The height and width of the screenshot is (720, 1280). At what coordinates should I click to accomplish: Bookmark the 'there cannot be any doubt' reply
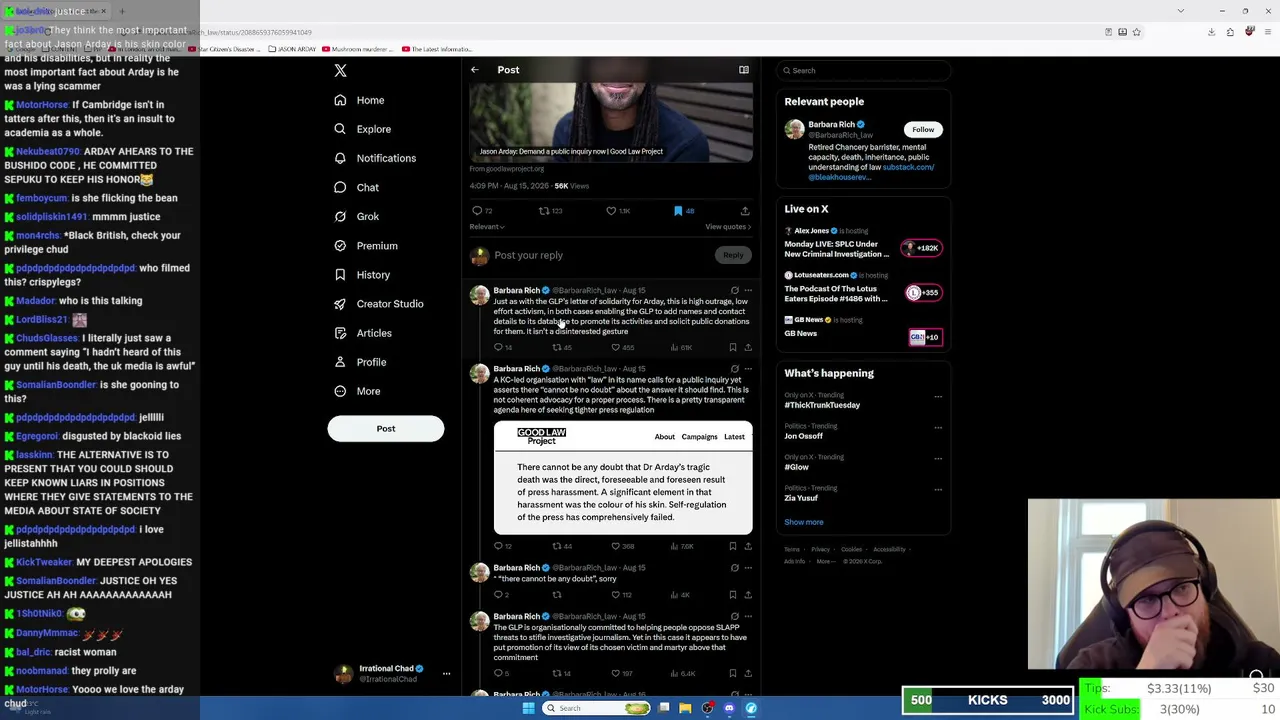coord(733,595)
